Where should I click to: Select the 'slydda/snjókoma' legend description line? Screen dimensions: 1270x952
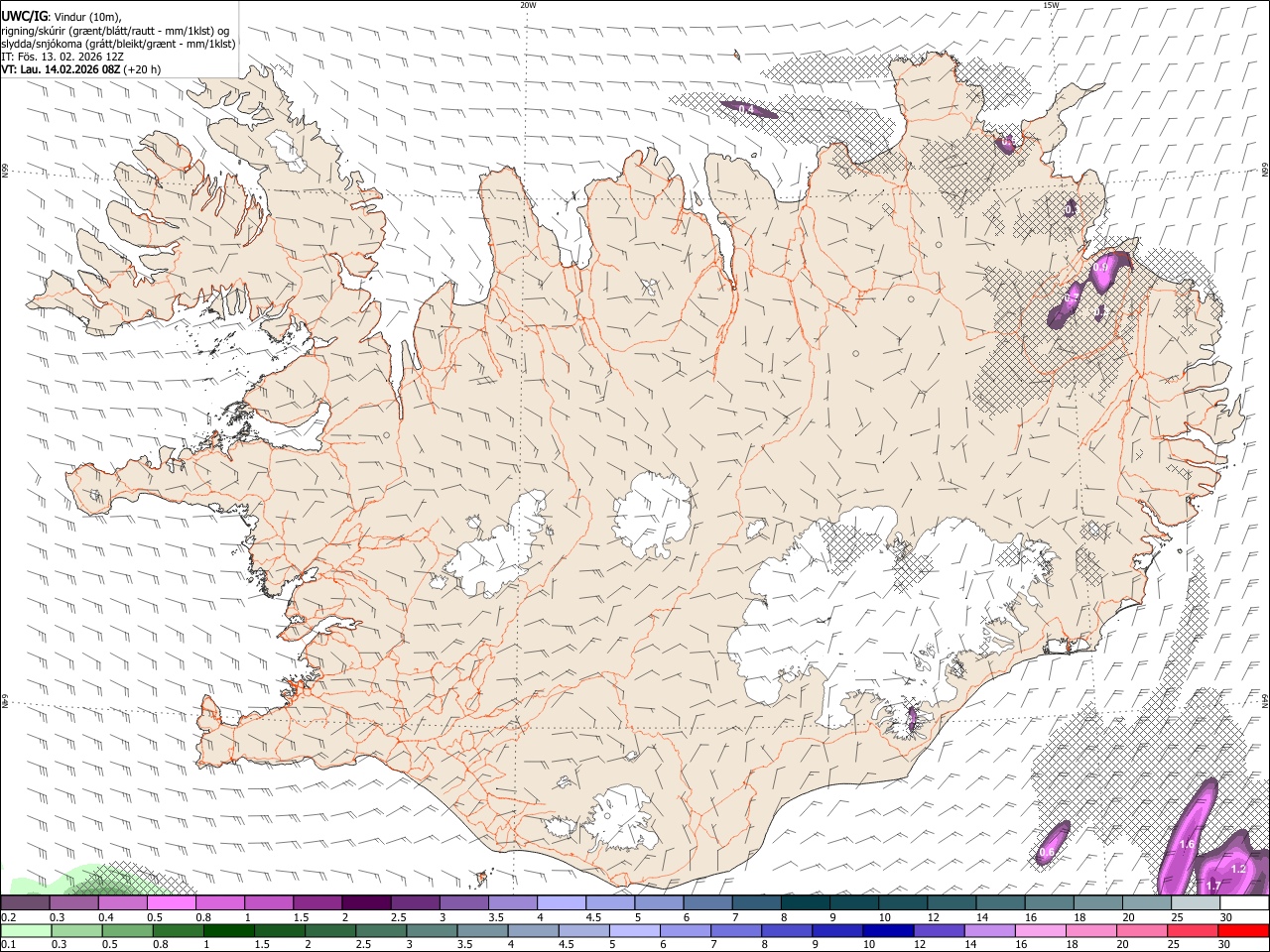tap(118, 44)
